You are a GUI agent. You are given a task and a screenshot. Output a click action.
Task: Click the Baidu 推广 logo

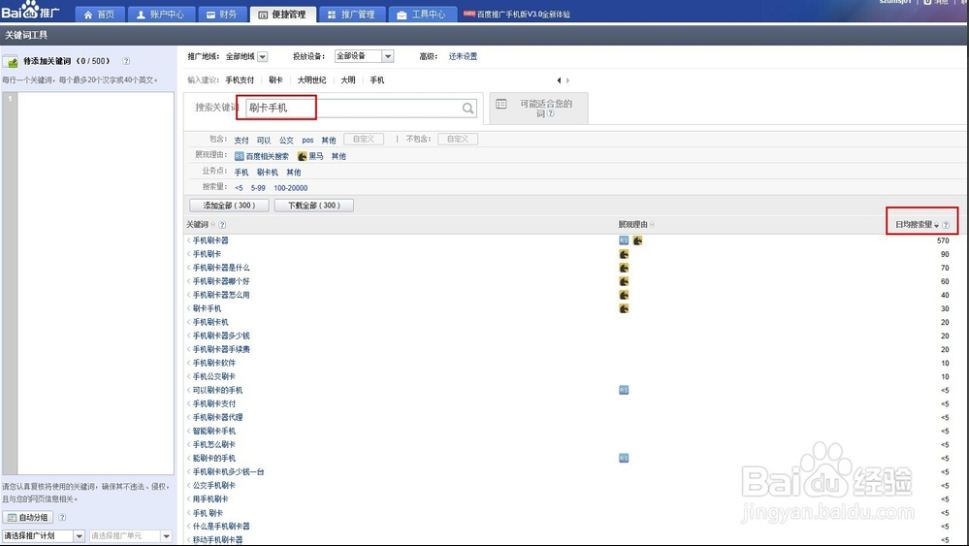(30, 10)
